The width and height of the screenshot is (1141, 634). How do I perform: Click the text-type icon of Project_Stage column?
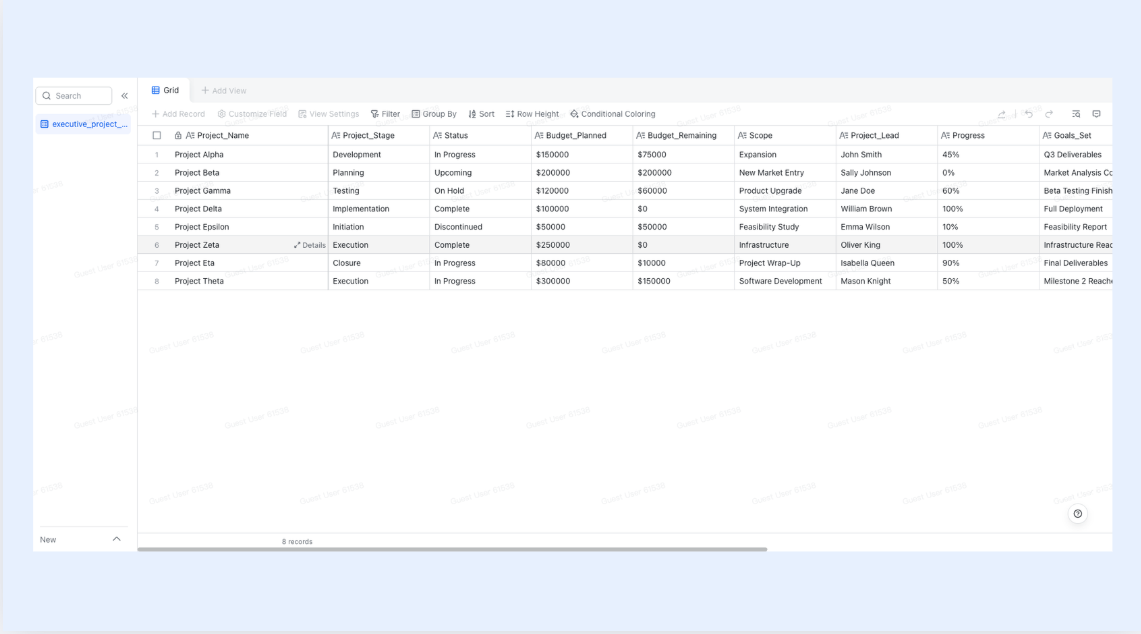(x=335, y=135)
